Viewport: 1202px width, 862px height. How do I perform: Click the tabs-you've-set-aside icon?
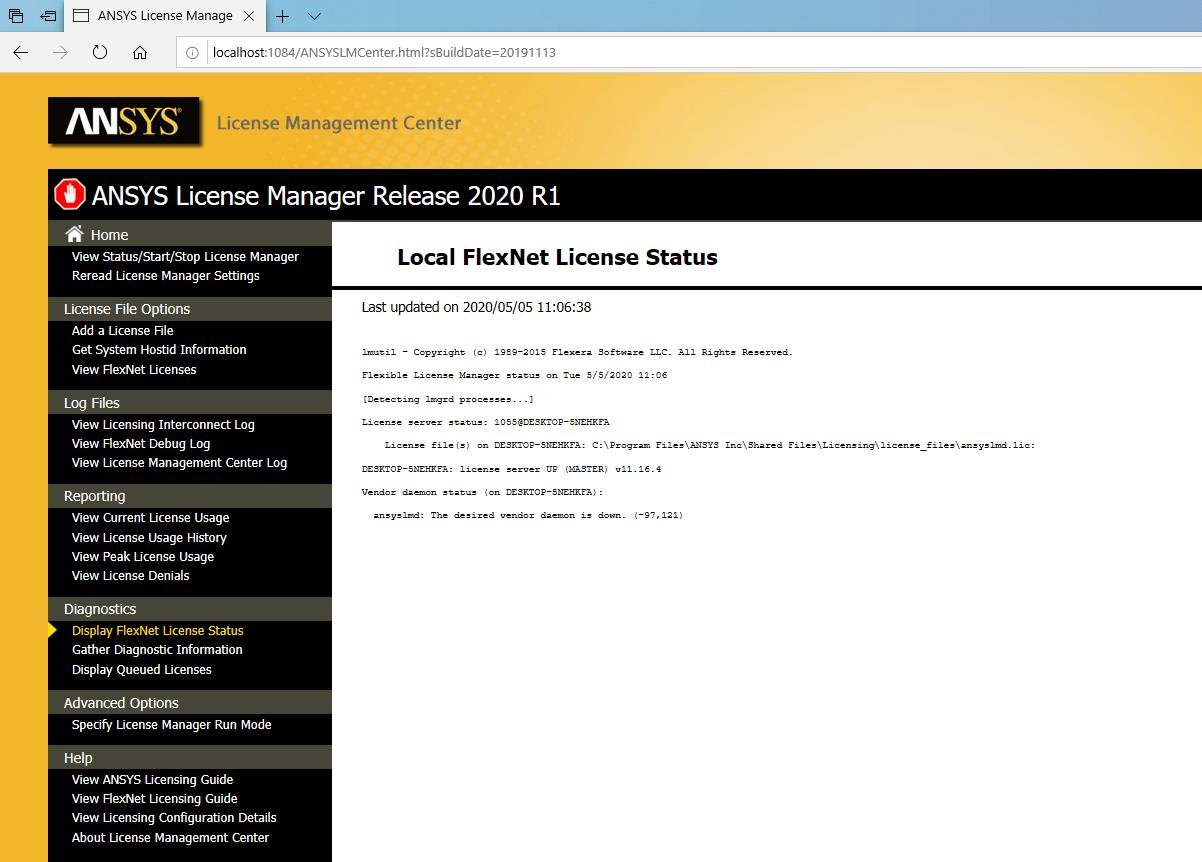[x=16, y=16]
